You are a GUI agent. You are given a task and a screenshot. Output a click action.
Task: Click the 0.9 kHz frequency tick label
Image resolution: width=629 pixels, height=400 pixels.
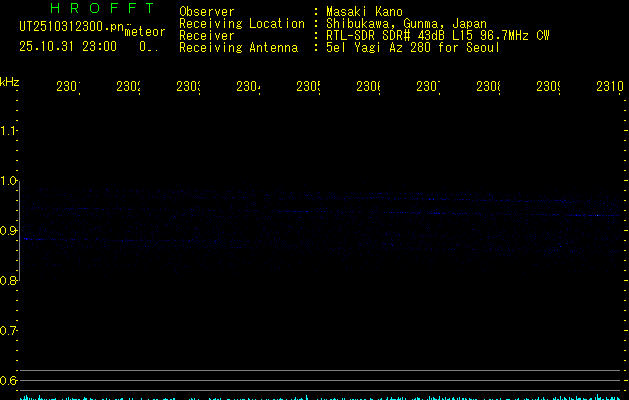point(10,231)
